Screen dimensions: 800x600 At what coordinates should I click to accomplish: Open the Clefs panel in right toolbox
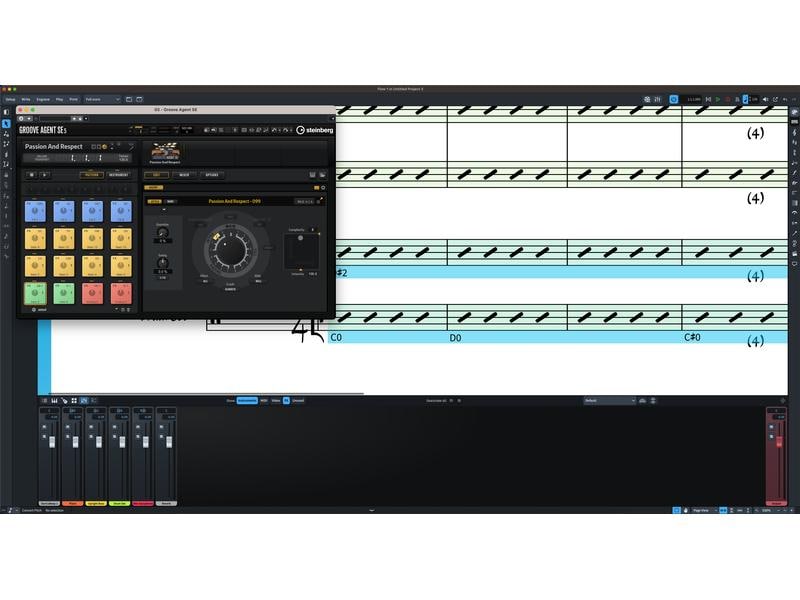click(794, 132)
